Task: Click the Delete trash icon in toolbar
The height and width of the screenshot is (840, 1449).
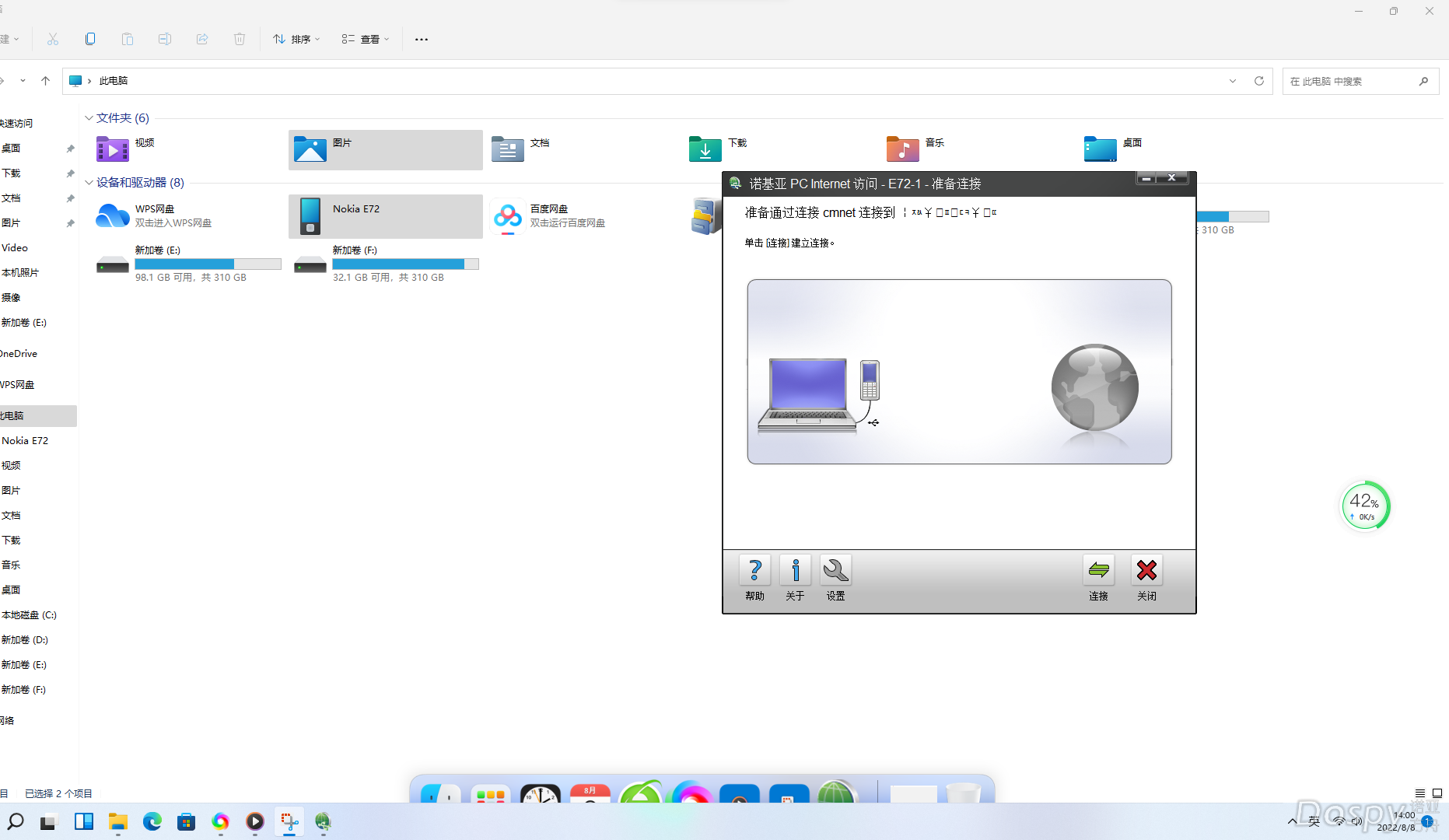Action: [x=240, y=39]
